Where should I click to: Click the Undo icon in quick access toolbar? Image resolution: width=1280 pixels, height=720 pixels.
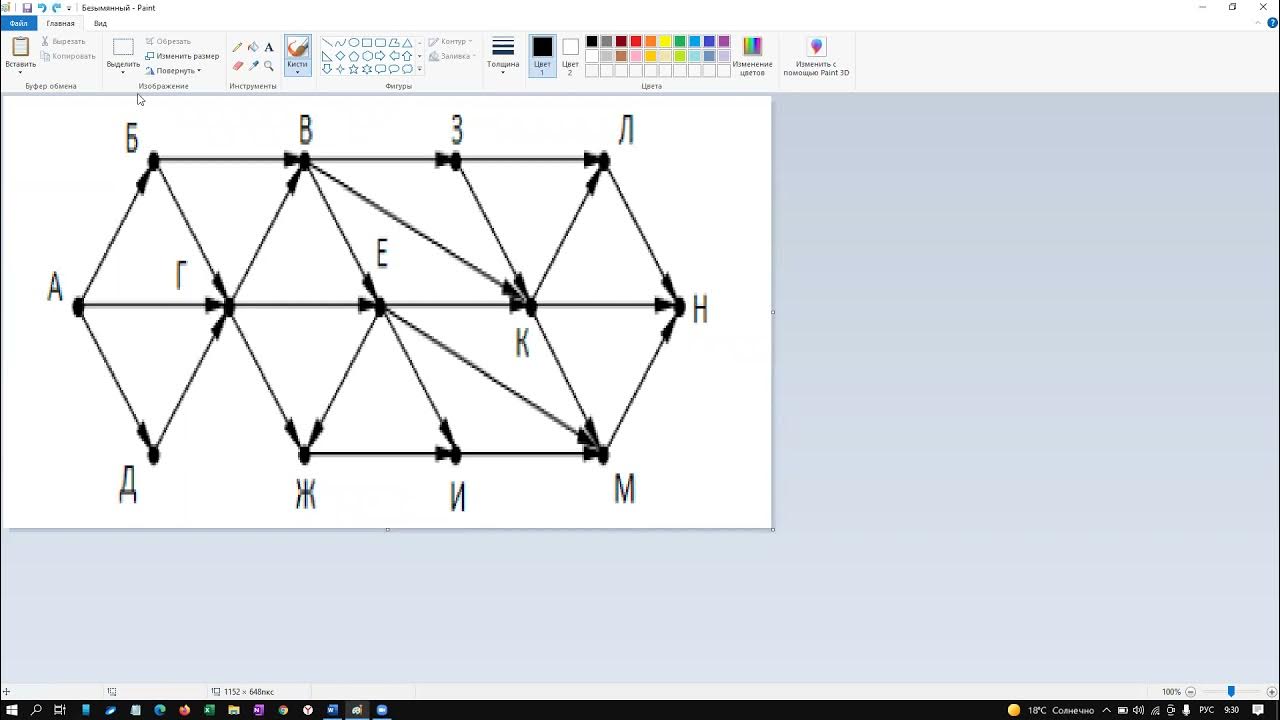42,8
